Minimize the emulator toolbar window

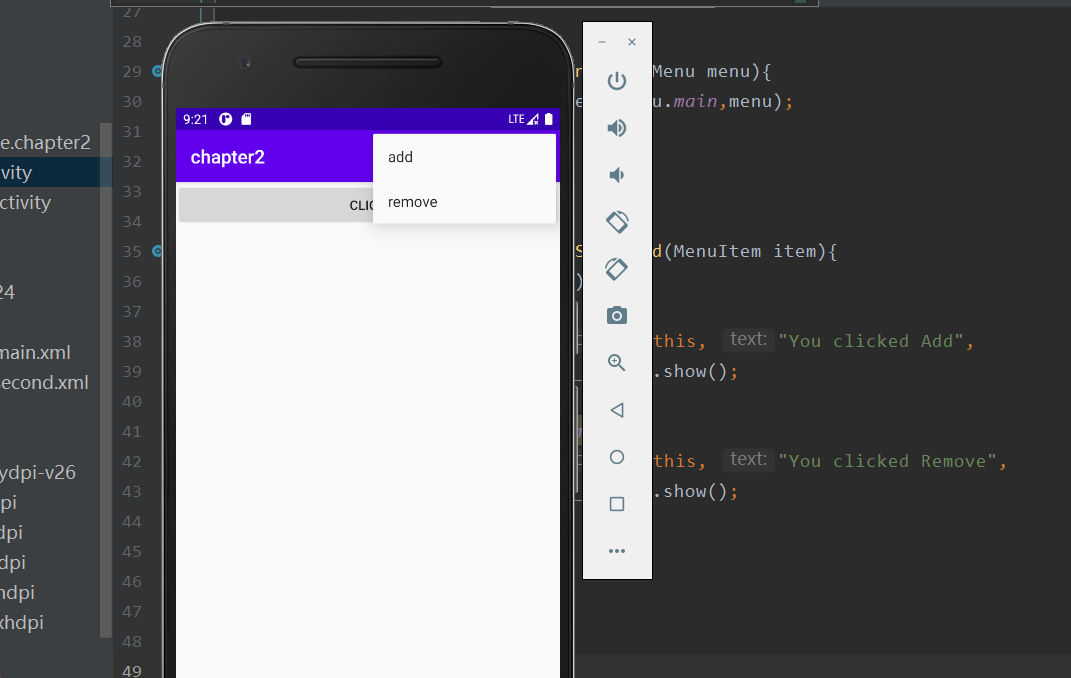coord(602,42)
